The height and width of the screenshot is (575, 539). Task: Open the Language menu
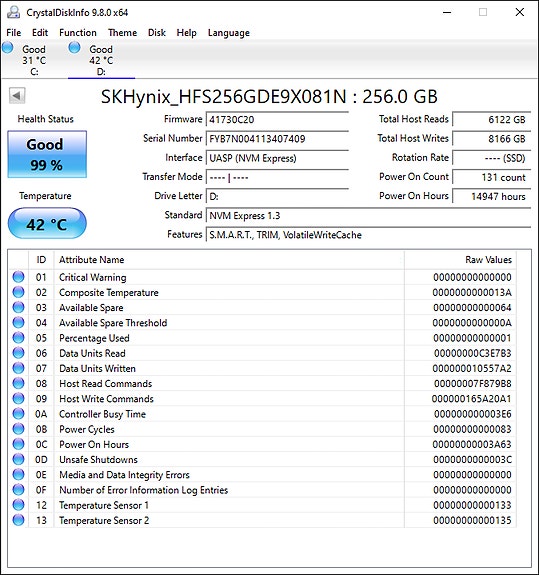(229, 33)
